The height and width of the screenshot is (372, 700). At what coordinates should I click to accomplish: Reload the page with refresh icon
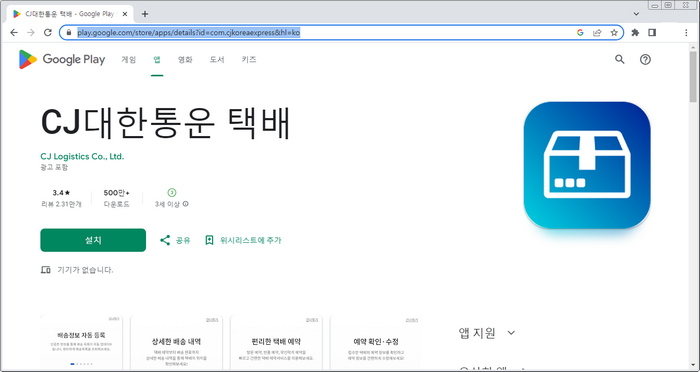48,33
